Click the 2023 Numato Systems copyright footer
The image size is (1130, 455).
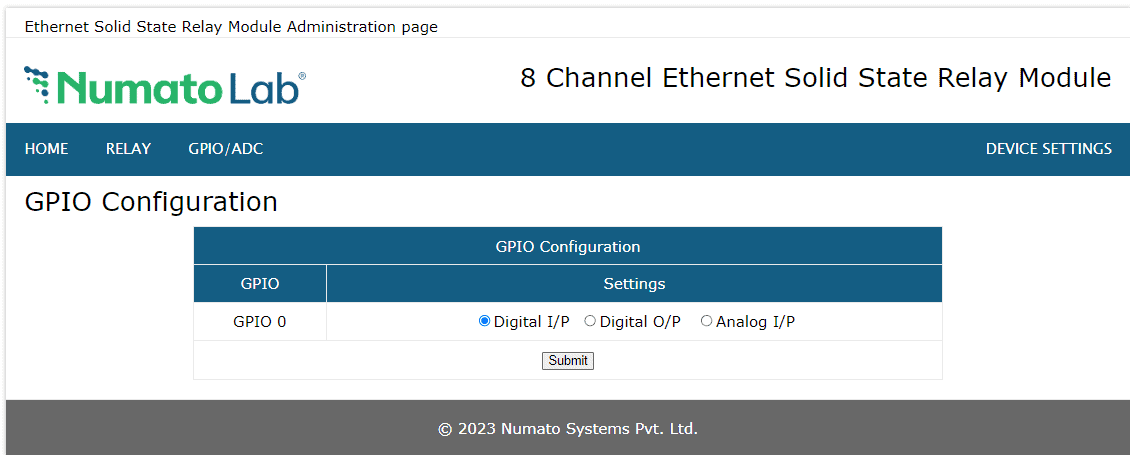click(x=567, y=429)
